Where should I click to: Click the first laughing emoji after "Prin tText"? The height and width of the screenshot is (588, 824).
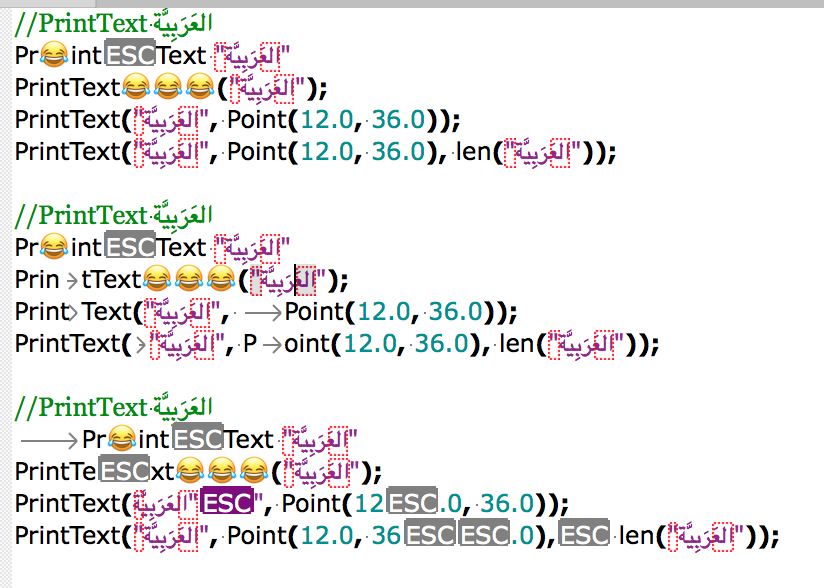158,279
